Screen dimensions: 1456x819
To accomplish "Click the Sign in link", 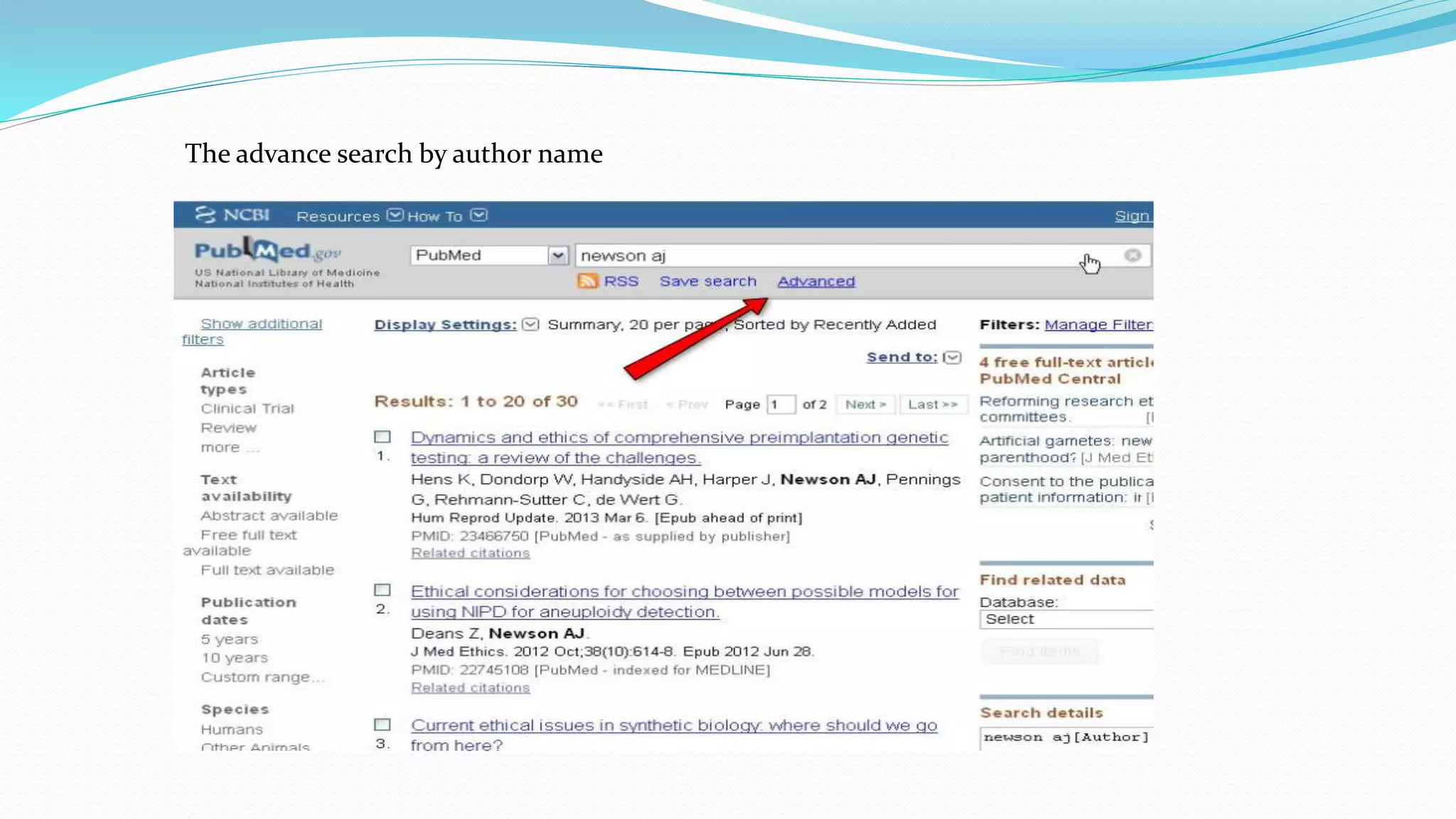I will coord(1133,215).
